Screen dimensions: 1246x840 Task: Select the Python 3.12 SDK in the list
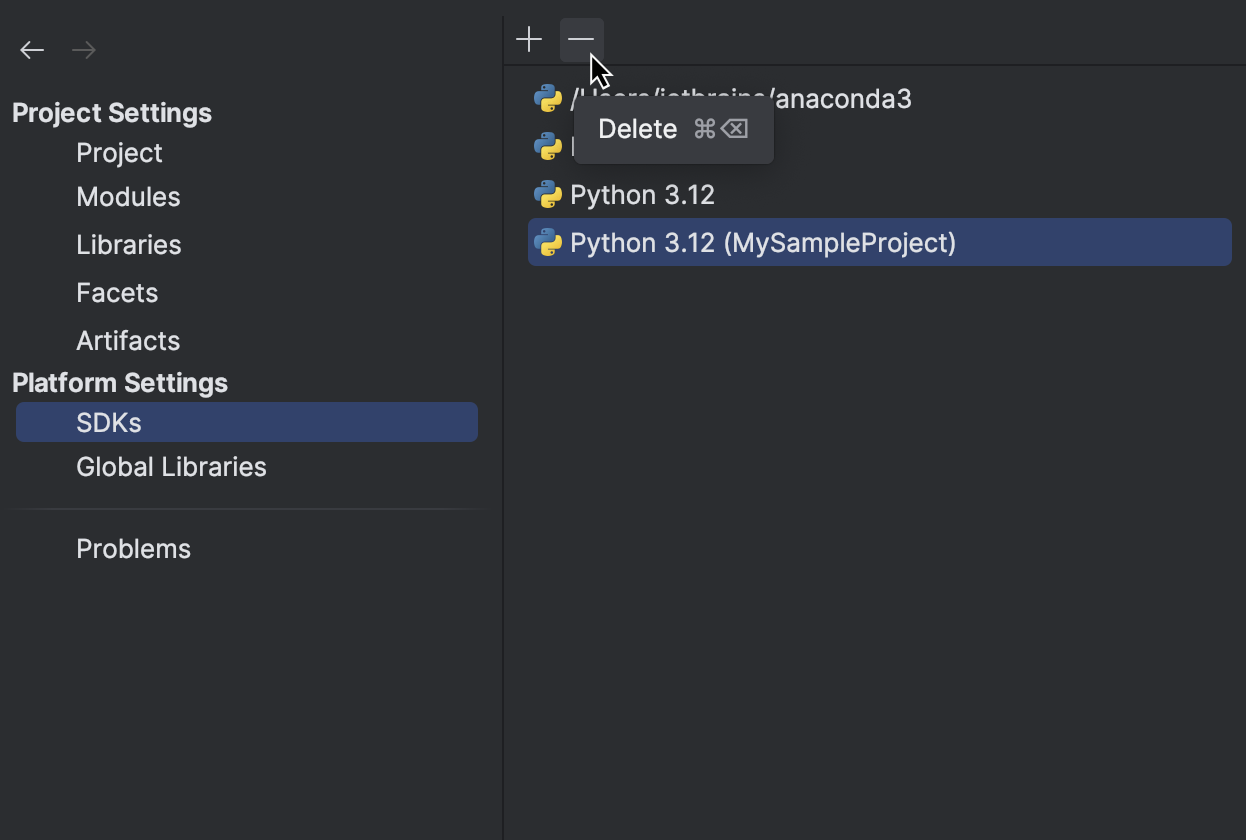coord(641,194)
